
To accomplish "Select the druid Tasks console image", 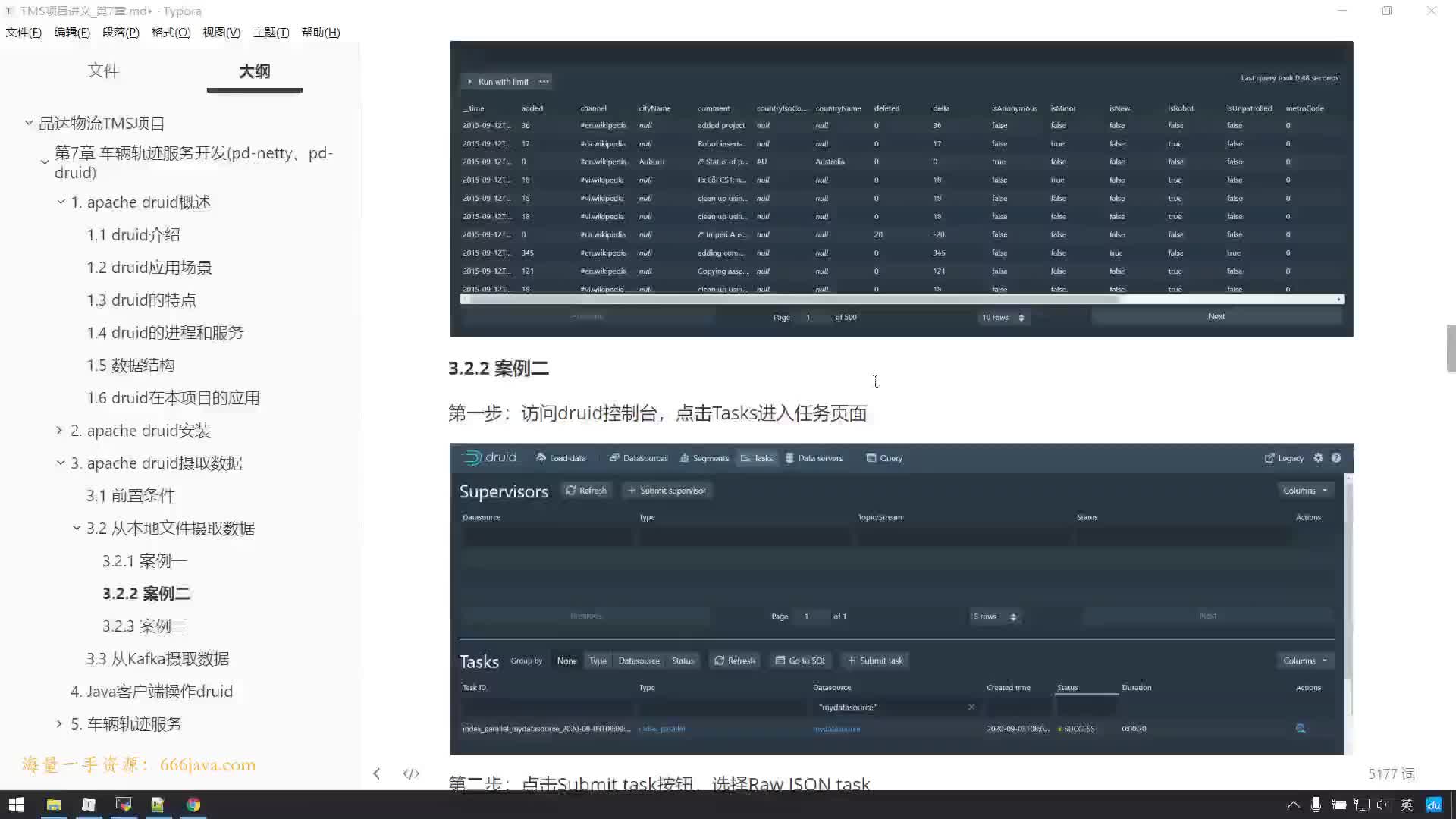I will (x=902, y=599).
